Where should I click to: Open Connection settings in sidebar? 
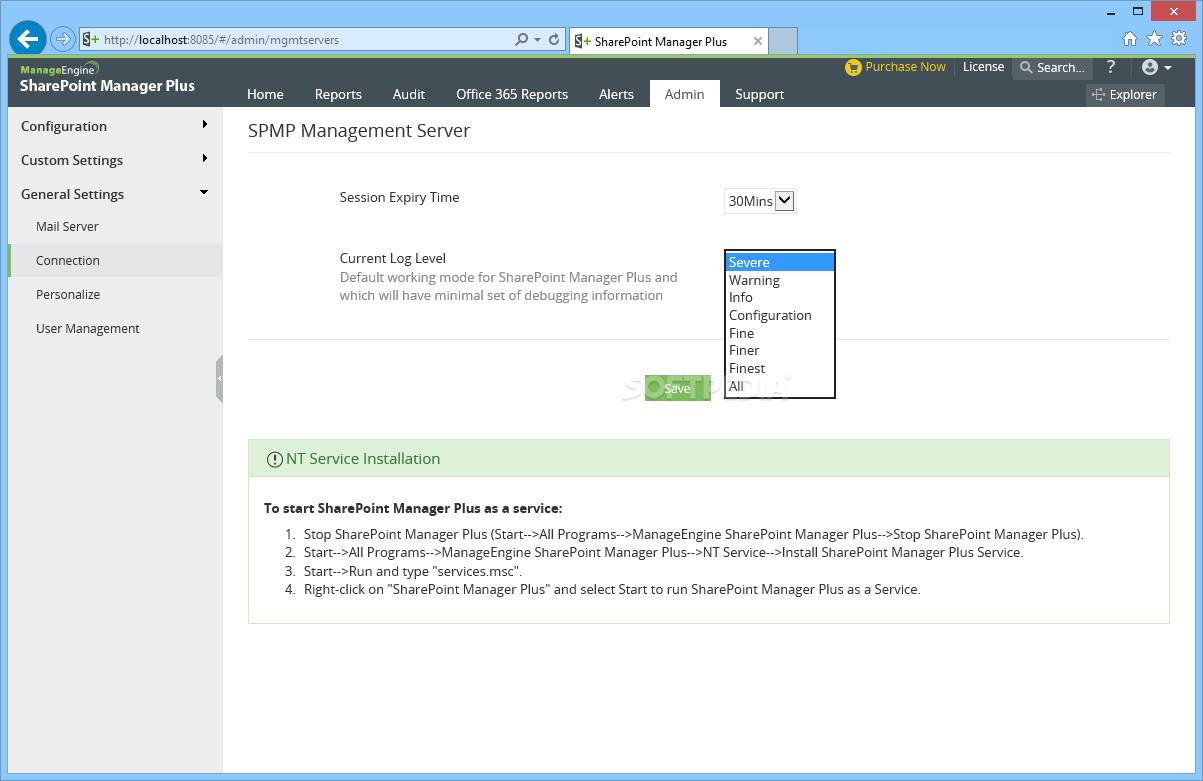tap(115, 260)
